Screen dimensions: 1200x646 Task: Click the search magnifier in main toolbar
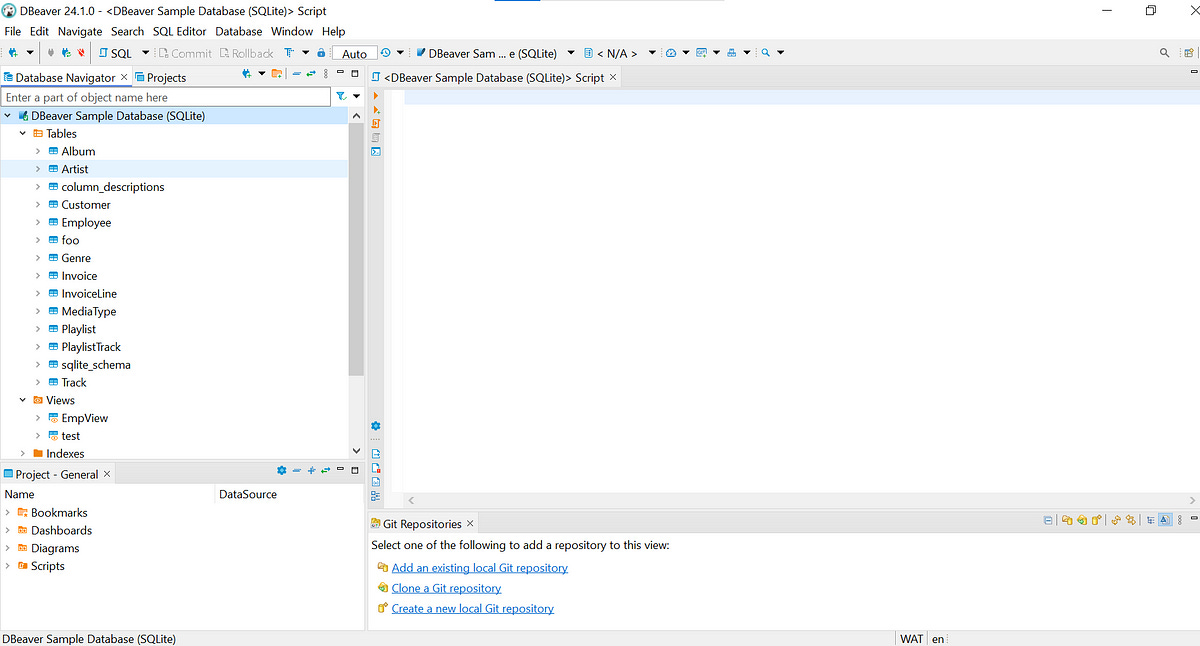[766, 53]
